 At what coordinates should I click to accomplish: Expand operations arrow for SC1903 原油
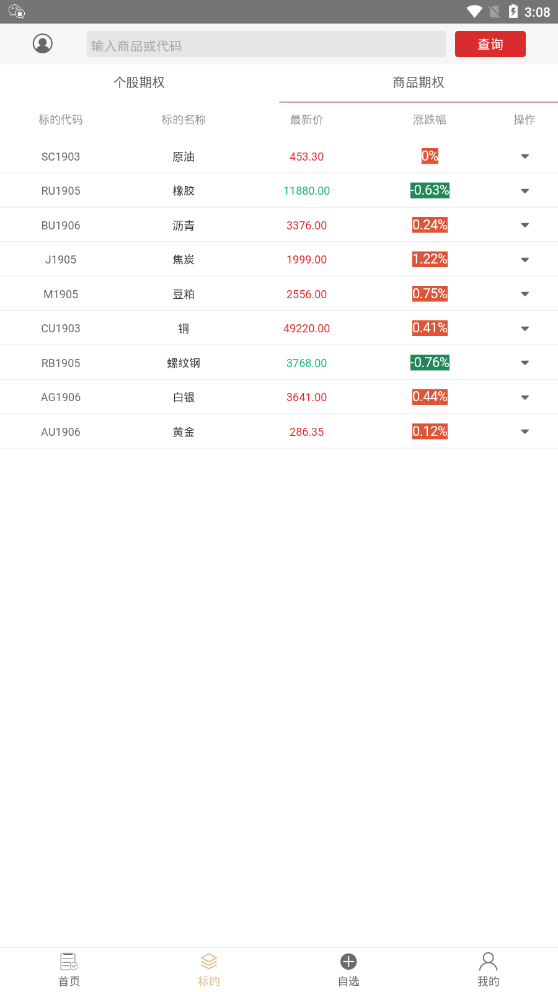pyautogui.click(x=524, y=156)
